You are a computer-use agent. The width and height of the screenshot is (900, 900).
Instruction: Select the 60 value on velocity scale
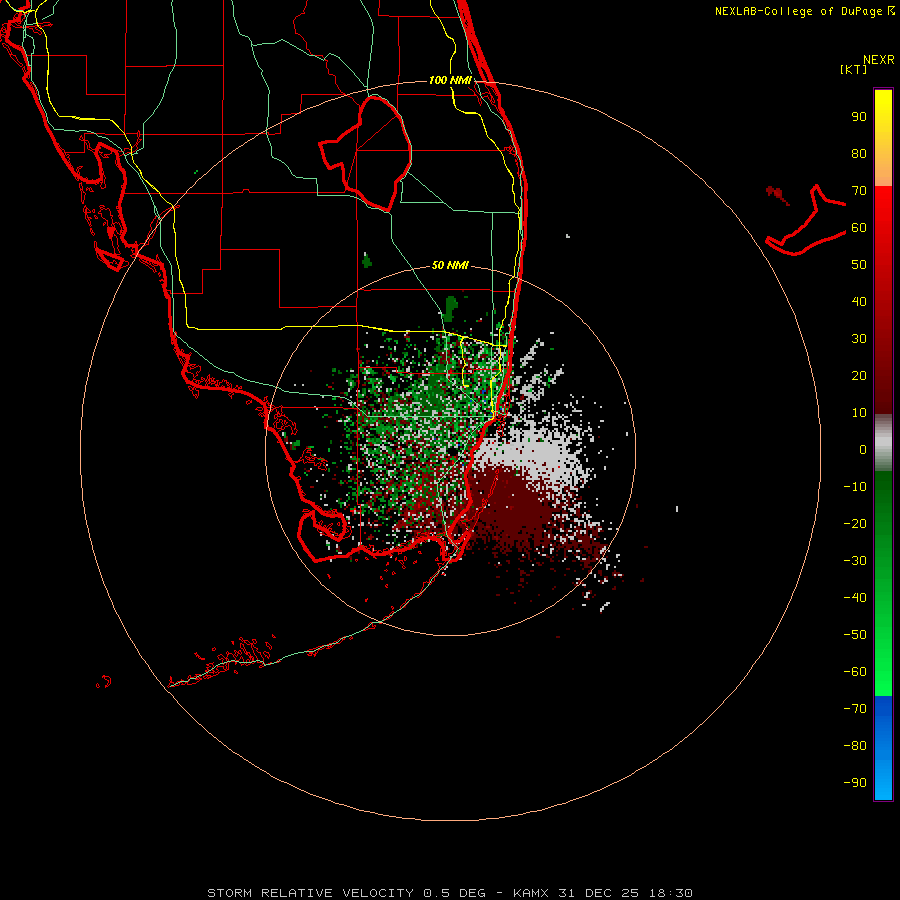tap(859, 227)
